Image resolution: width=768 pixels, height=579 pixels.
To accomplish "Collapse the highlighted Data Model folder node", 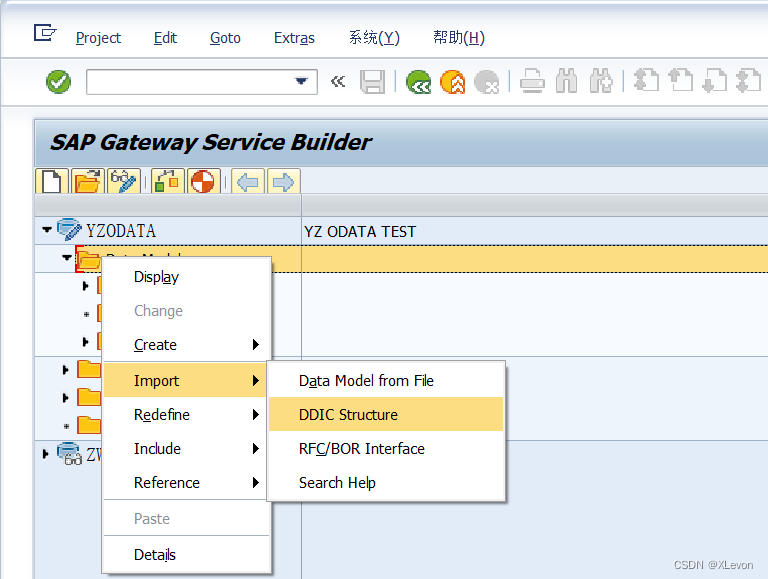I will (x=67, y=257).
